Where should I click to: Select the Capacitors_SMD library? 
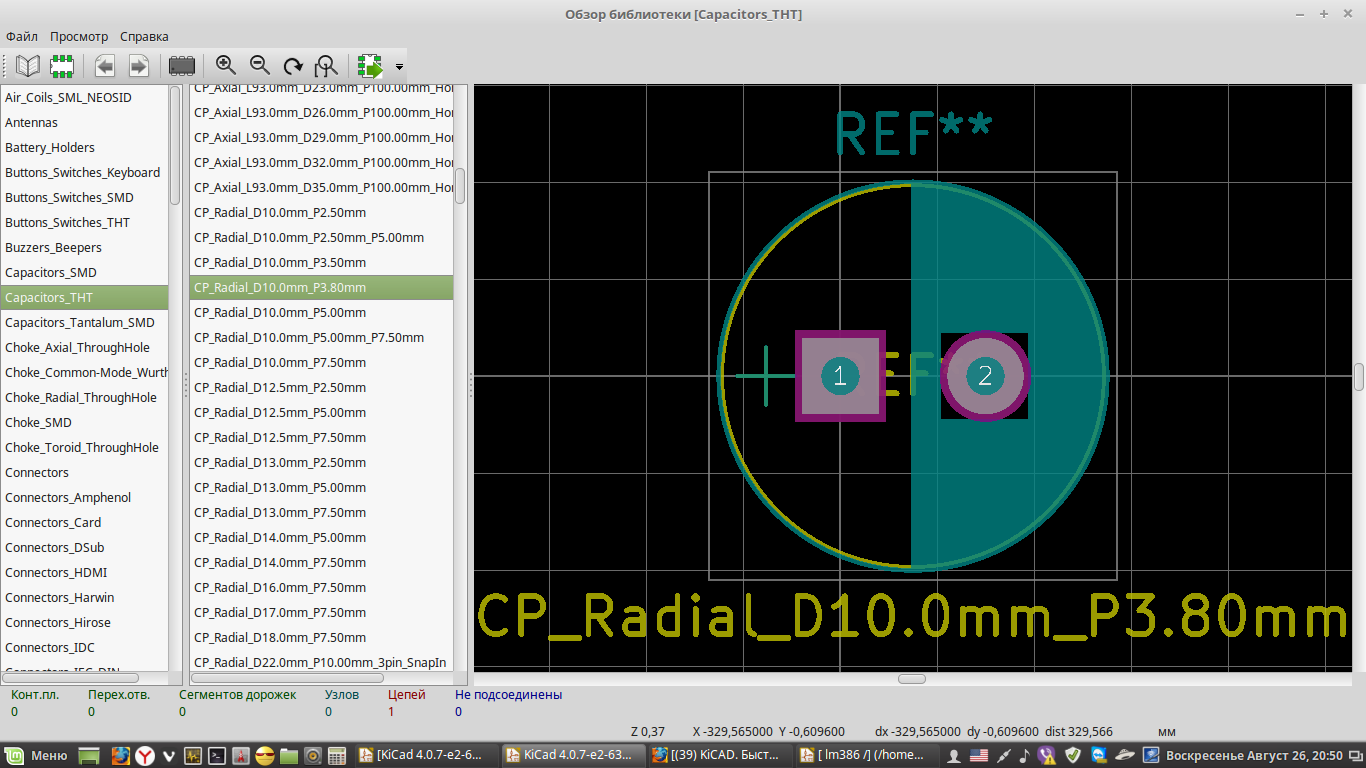(84, 272)
